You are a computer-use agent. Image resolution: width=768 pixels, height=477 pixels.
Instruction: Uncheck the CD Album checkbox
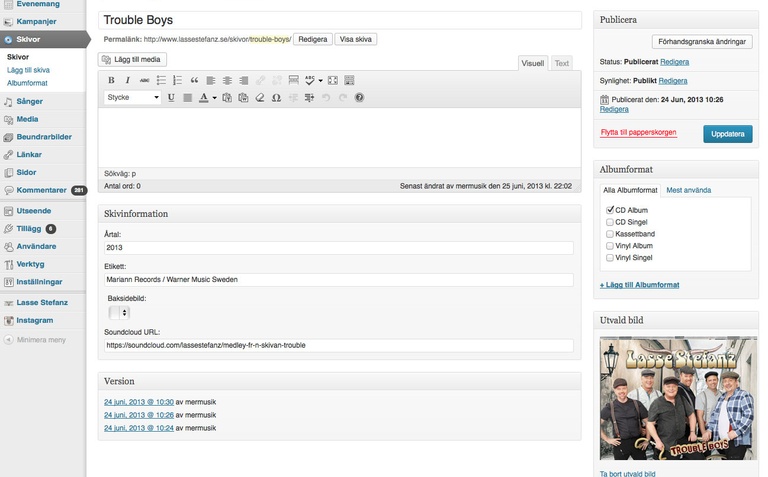click(610, 210)
